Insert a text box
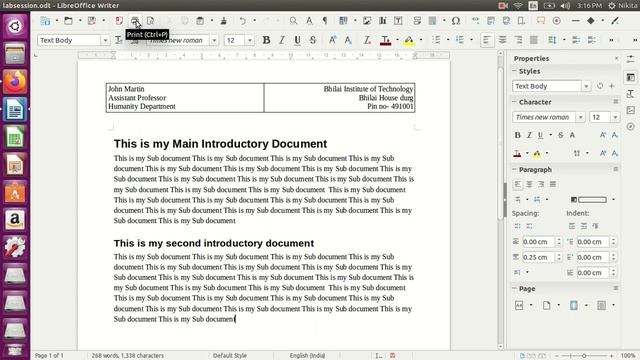The width and height of the screenshot is (640, 360). 398,20
